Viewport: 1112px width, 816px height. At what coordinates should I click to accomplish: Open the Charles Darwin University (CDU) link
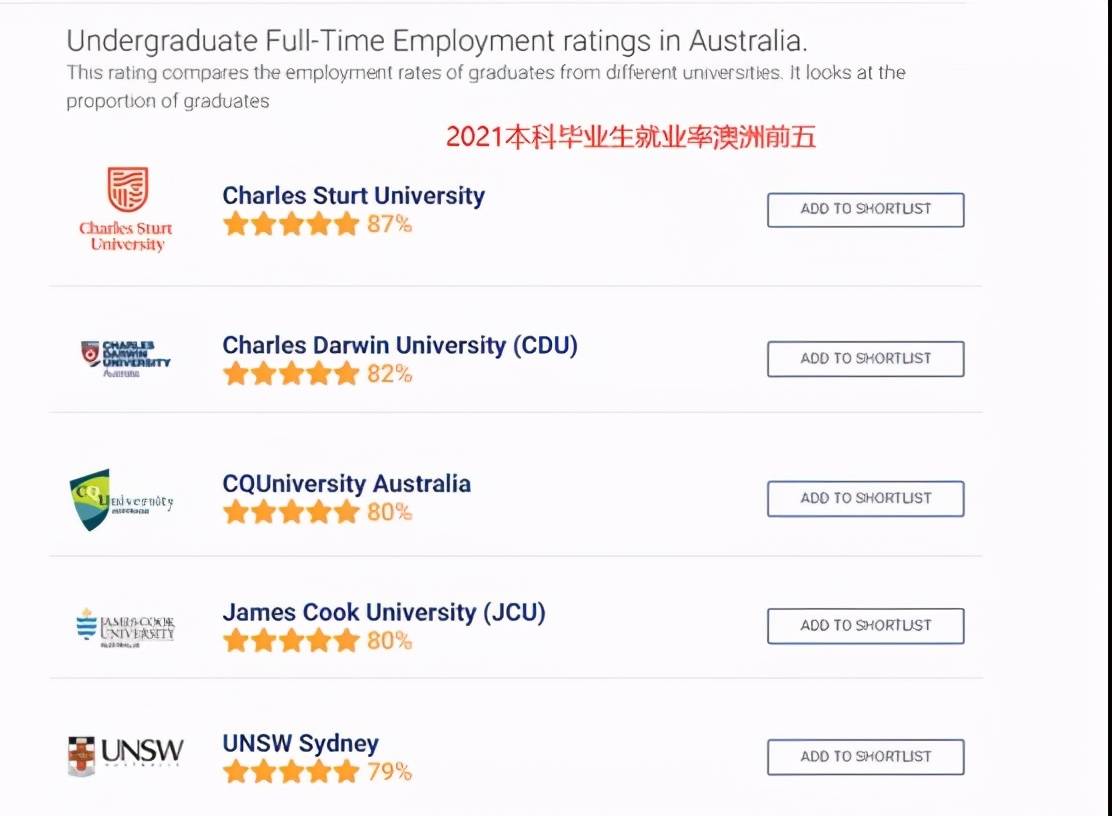399,344
